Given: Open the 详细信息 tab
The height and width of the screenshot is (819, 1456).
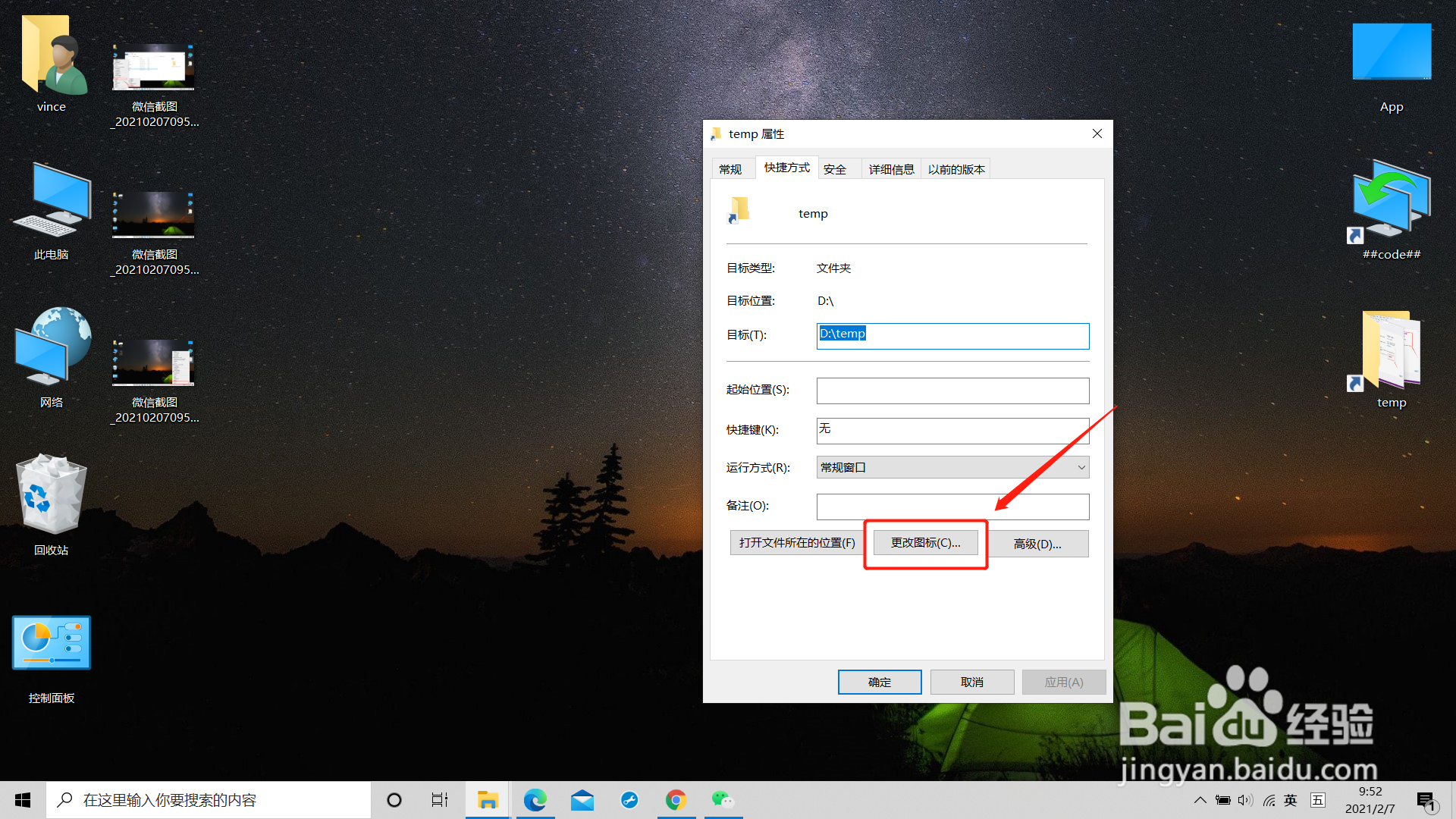Looking at the screenshot, I should point(891,169).
